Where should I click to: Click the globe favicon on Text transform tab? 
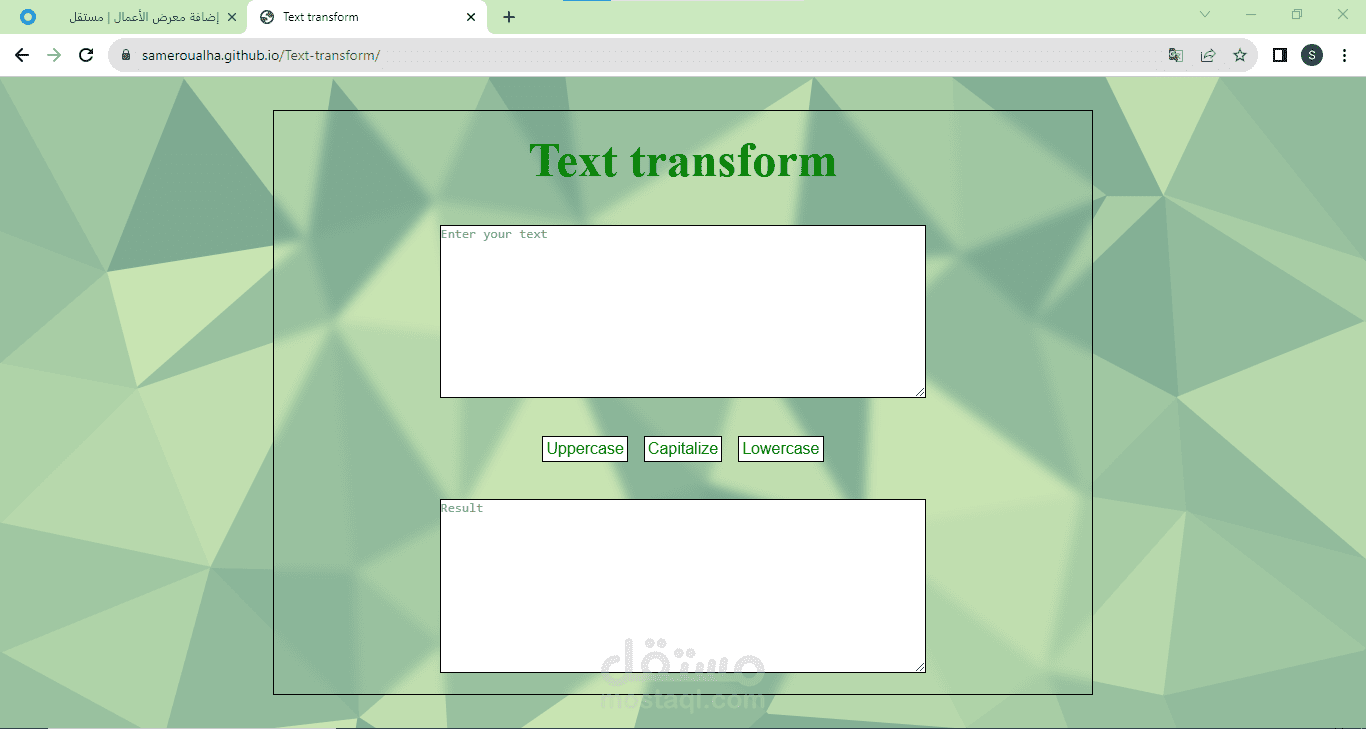coord(267,17)
